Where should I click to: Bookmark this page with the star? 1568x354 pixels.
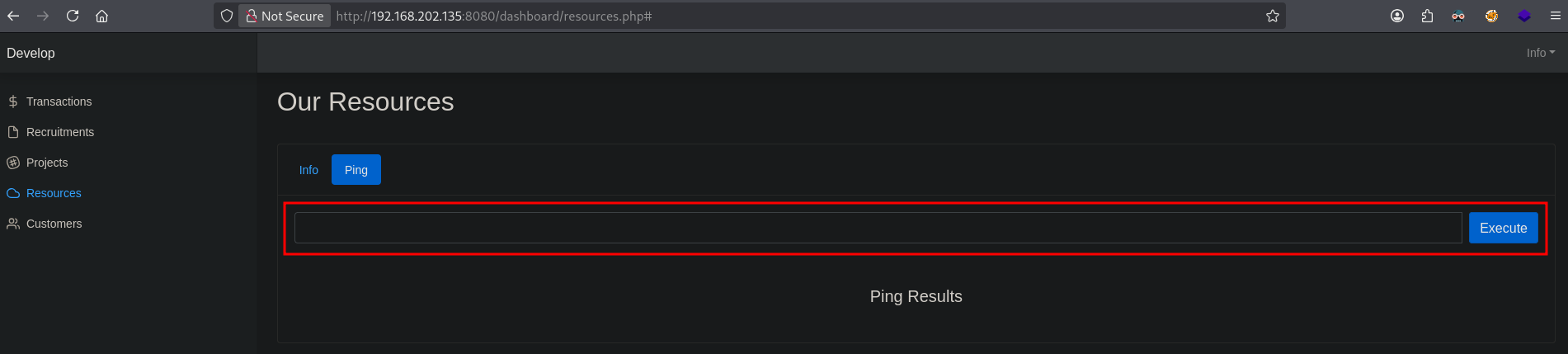(x=1273, y=16)
